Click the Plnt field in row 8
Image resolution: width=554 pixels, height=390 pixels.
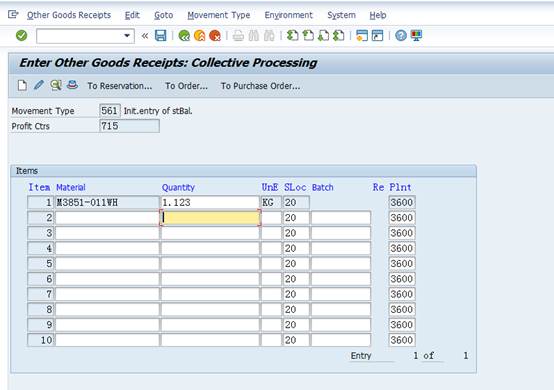pos(402,309)
